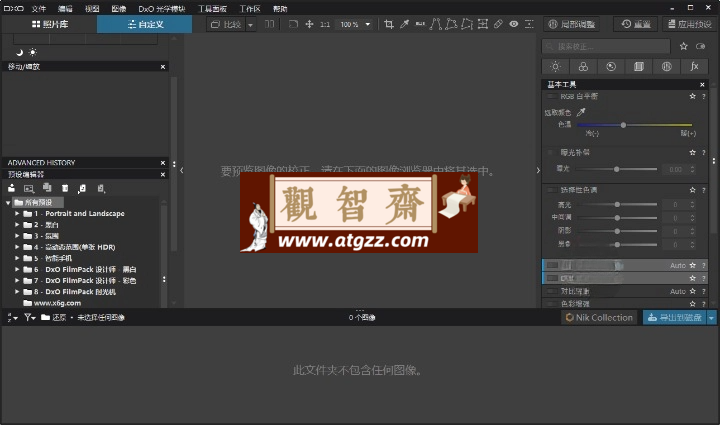
Task: Click the delete preset trash icon
Action: tap(65, 188)
